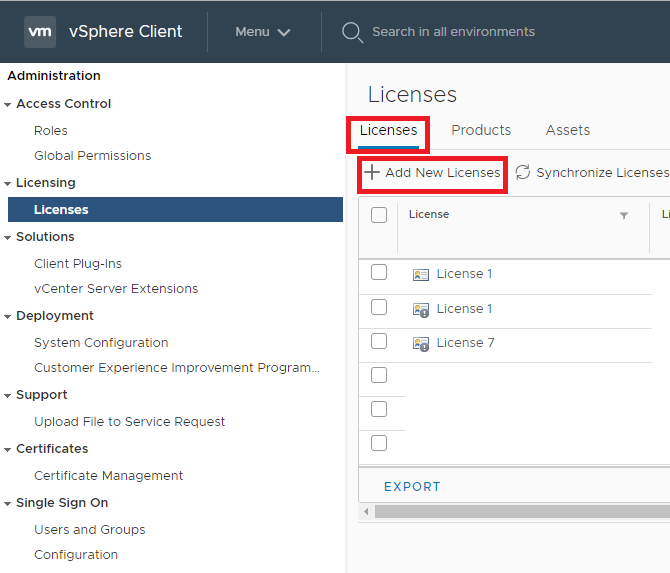This screenshot has height=573, width=670.
Task: Click the search magnifier icon
Action: 352,32
